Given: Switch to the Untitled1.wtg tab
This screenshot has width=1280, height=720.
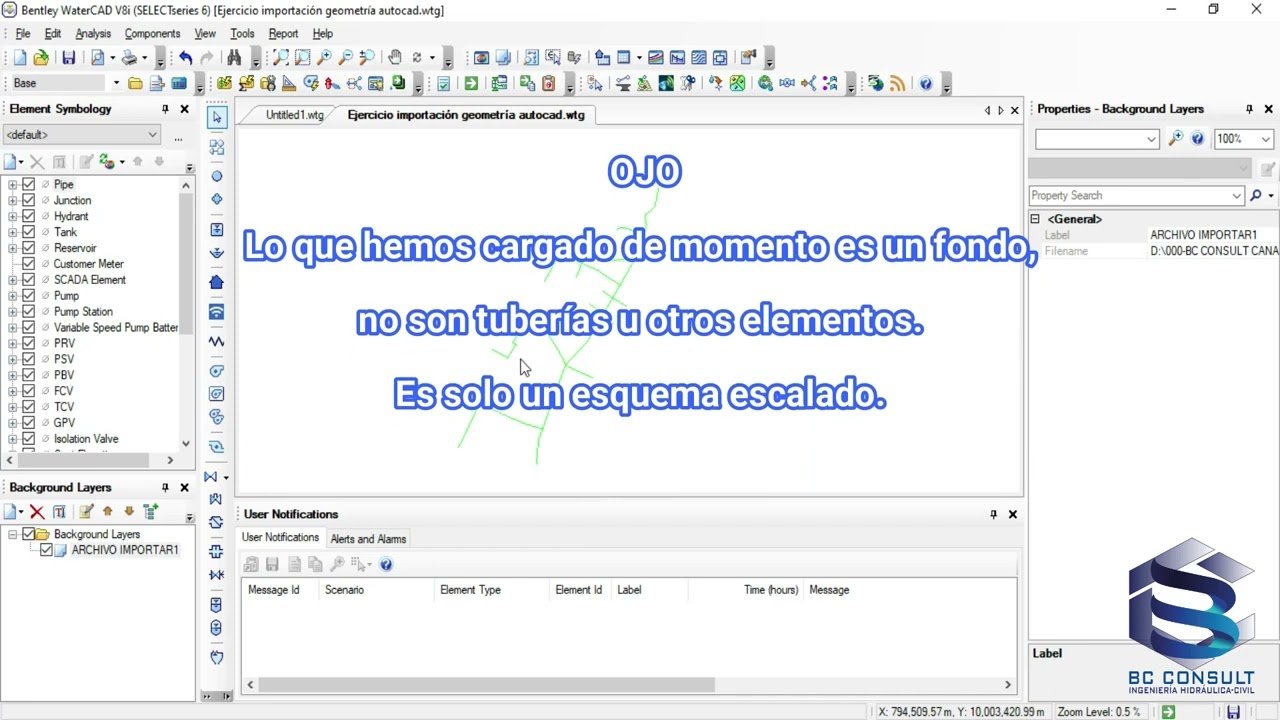Looking at the screenshot, I should click(x=294, y=115).
